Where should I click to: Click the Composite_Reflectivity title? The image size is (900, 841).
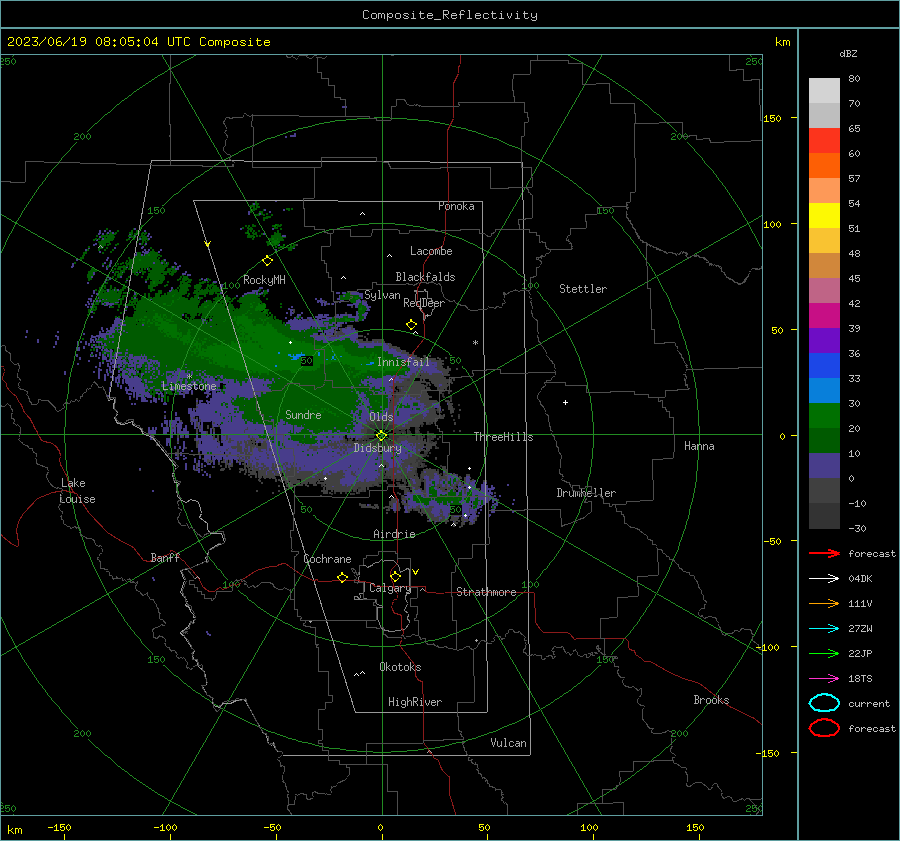click(449, 15)
